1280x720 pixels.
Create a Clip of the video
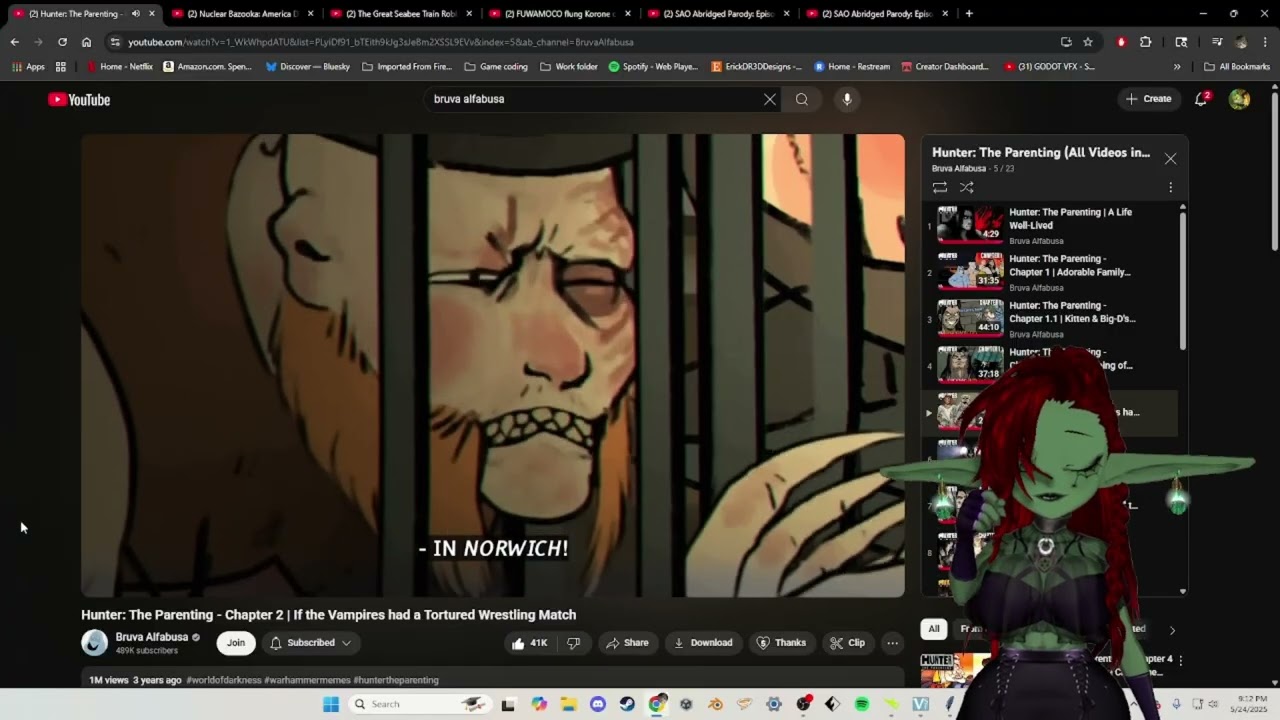(x=847, y=643)
